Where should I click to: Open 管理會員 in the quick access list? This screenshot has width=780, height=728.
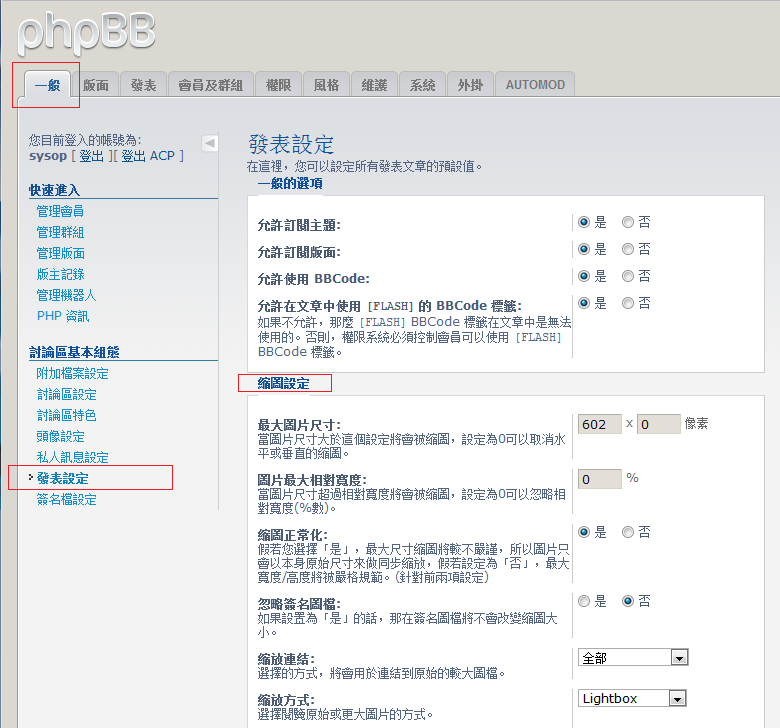coord(60,211)
